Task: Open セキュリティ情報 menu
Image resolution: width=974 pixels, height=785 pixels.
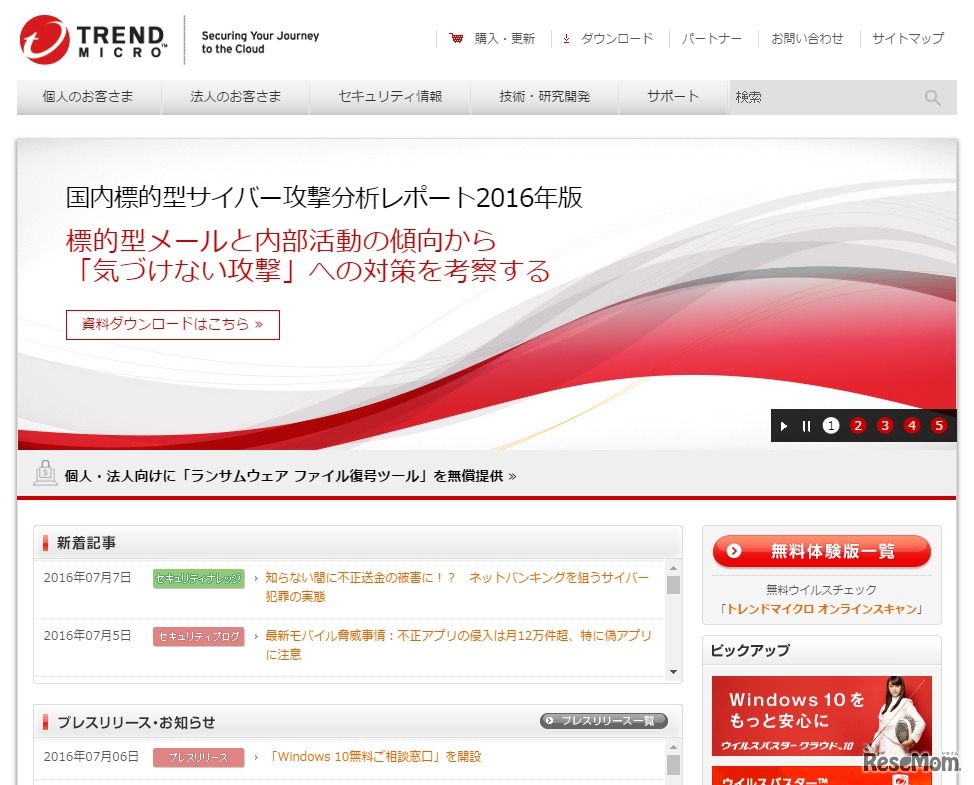Action: coord(390,97)
